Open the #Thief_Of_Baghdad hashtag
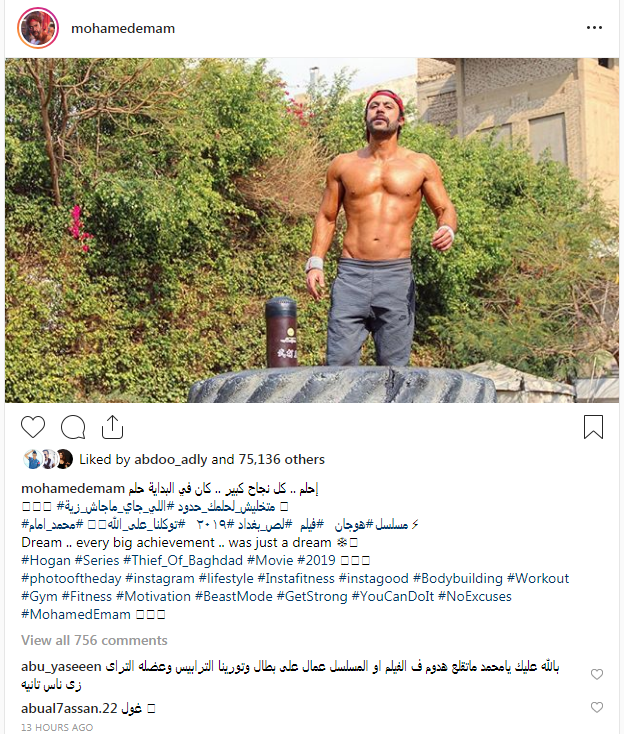Image resolution: width=624 pixels, height=734 pixels. tap(183, 560)
